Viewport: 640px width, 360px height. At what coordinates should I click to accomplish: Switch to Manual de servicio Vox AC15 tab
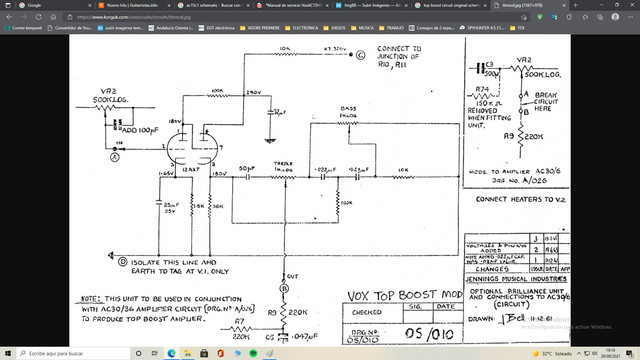(x=292, y=5)
